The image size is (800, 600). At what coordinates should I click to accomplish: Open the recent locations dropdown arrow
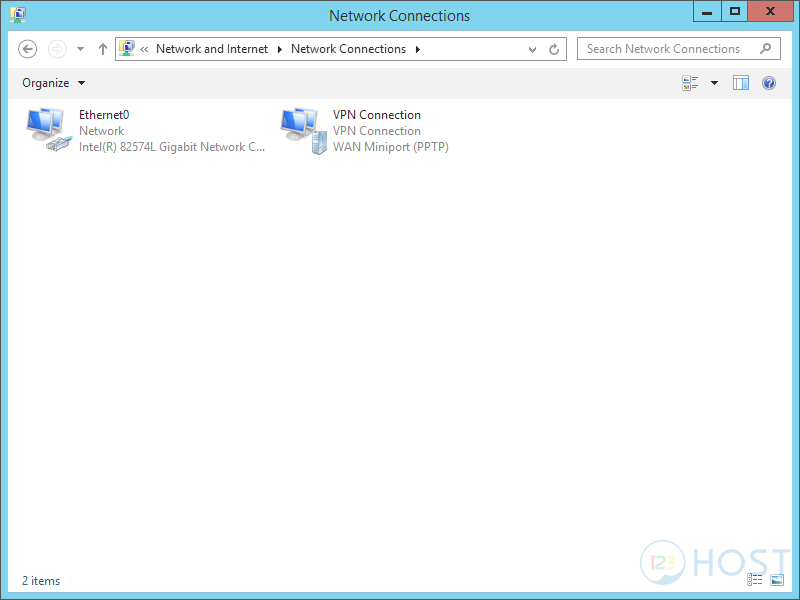[81, 49]
